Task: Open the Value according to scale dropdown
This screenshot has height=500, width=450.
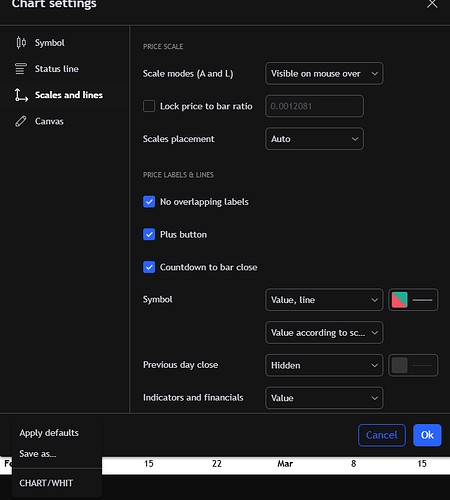Action: pos(324,333)
